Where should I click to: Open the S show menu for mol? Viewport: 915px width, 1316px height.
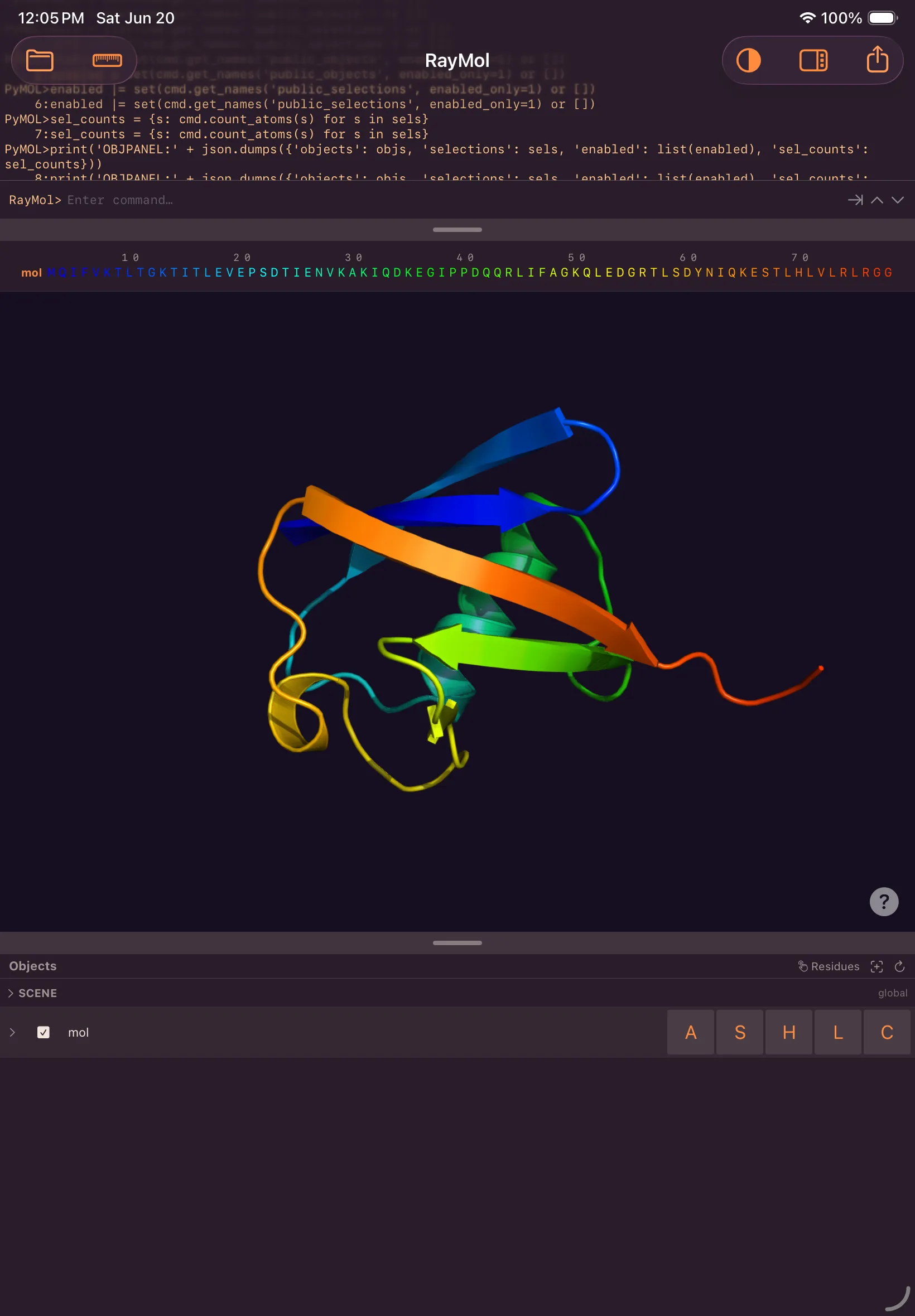pyautogui.click(x=740, y=1032)
